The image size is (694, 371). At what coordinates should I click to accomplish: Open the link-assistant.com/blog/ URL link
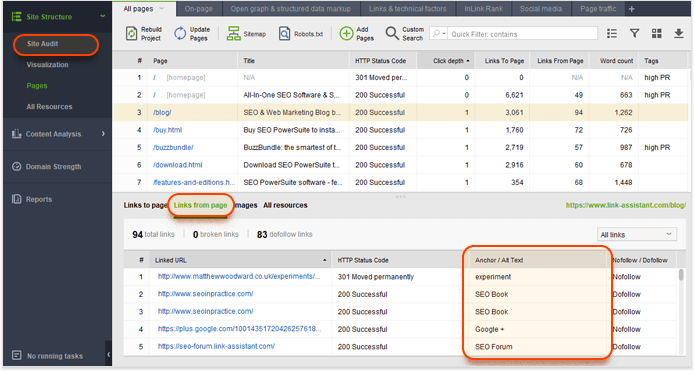click(626, 205)
